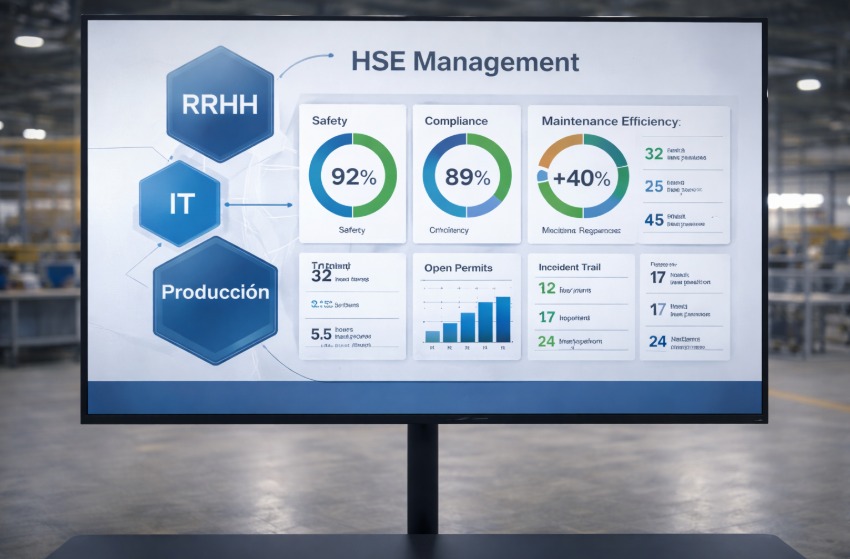
Task: Click the shortest bar in Open Permits
Action: (x=432, y=336)
